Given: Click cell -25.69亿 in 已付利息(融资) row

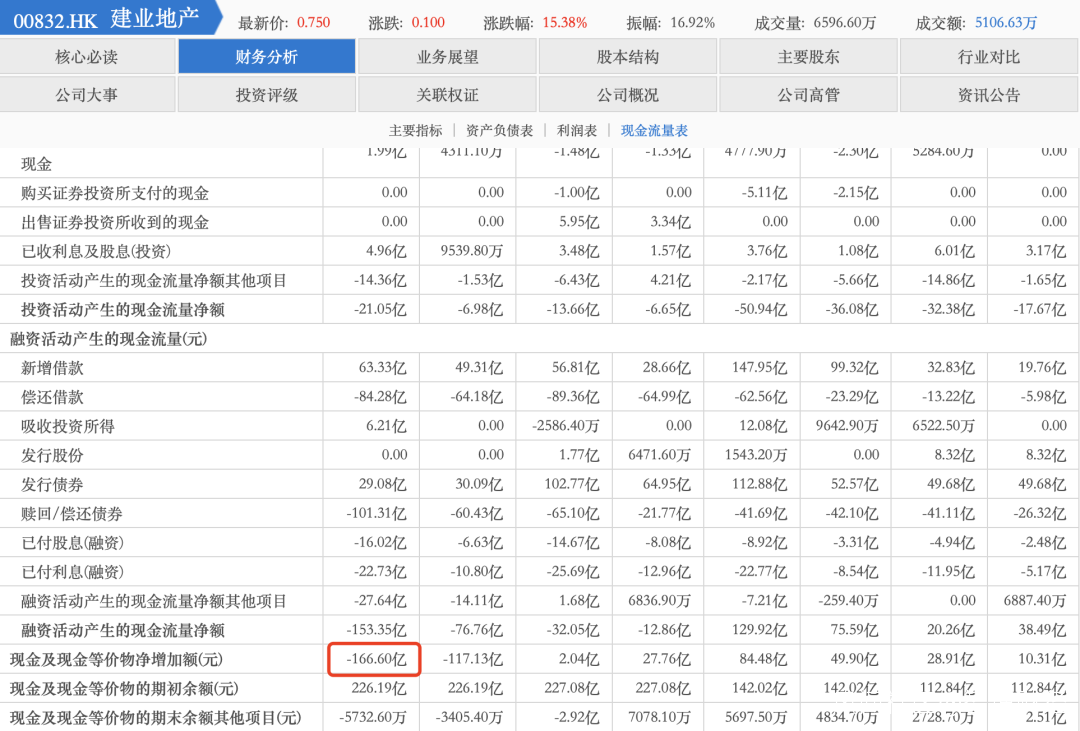Looking at the screenshot, I should pos(573,572).
